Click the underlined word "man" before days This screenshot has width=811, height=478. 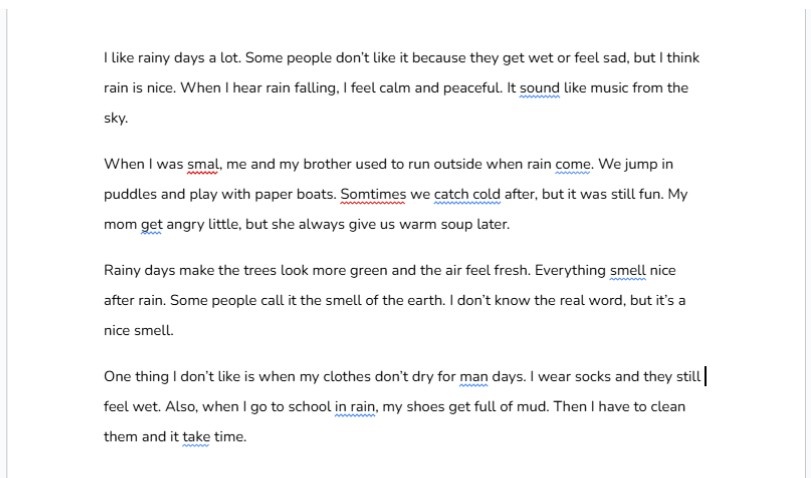click(x=474, y=377)
